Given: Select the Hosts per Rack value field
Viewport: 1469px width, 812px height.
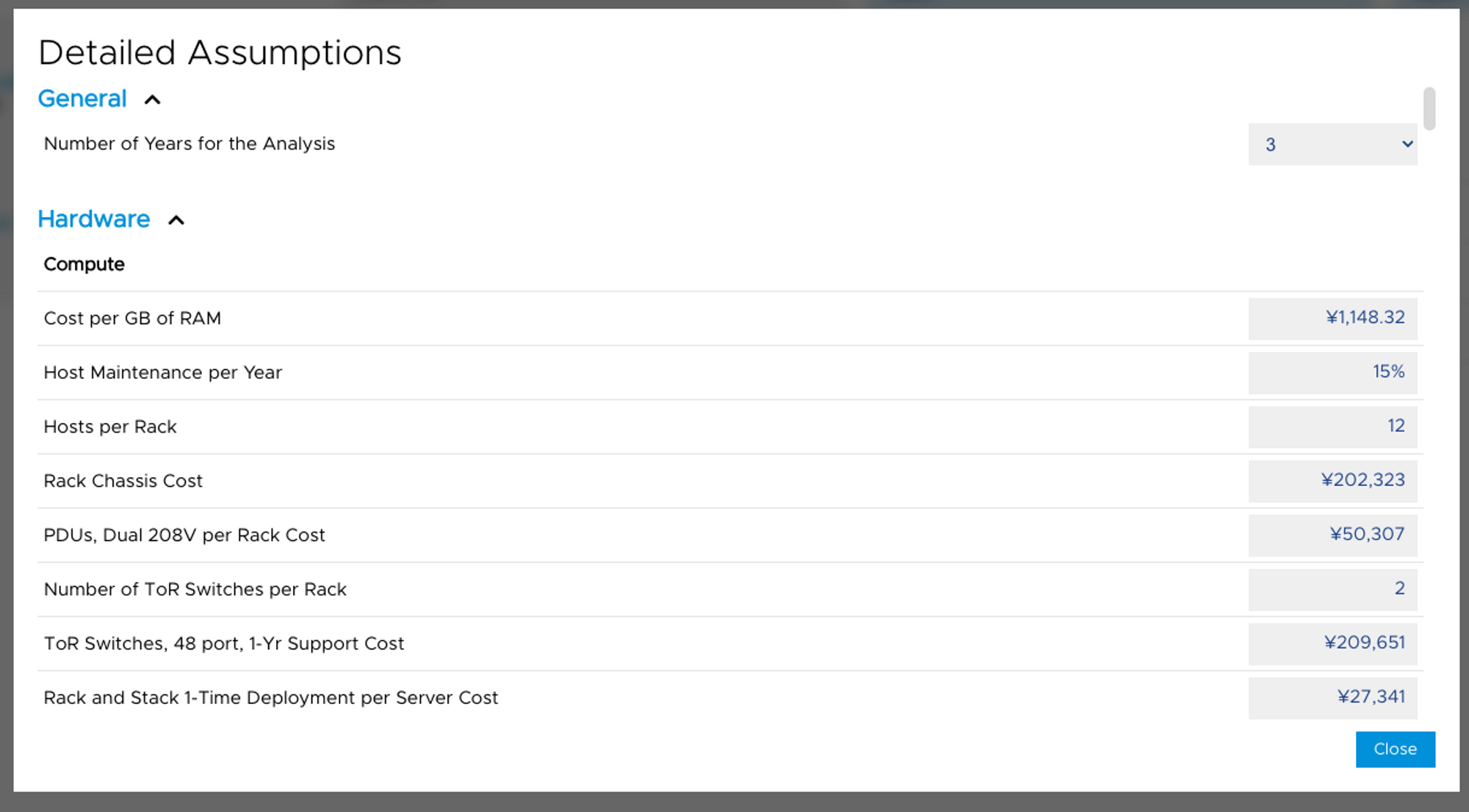Looking at the screenshot, I should pos(1332,427).
